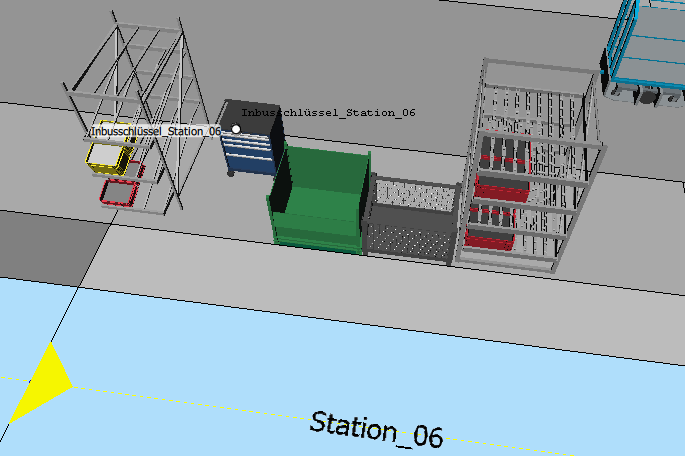685x456 pixels.
Task: Select the wire frame shelving rack
Action: (137, 114)
